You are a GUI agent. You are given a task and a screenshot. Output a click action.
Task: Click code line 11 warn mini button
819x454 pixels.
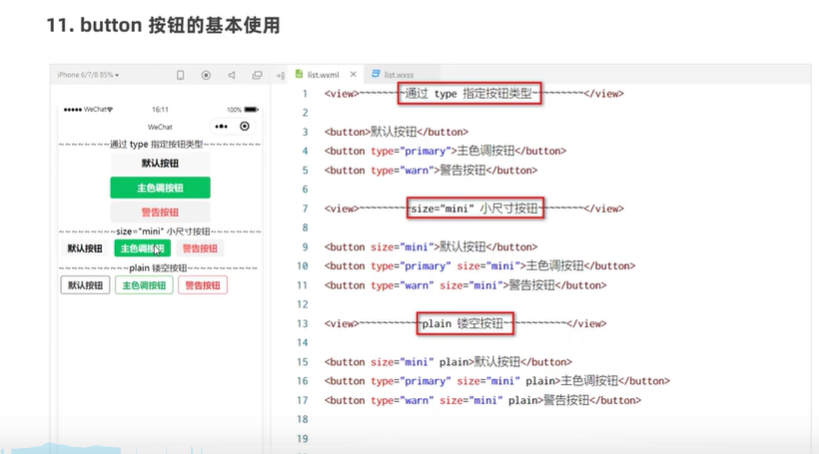tap(465, 285)
